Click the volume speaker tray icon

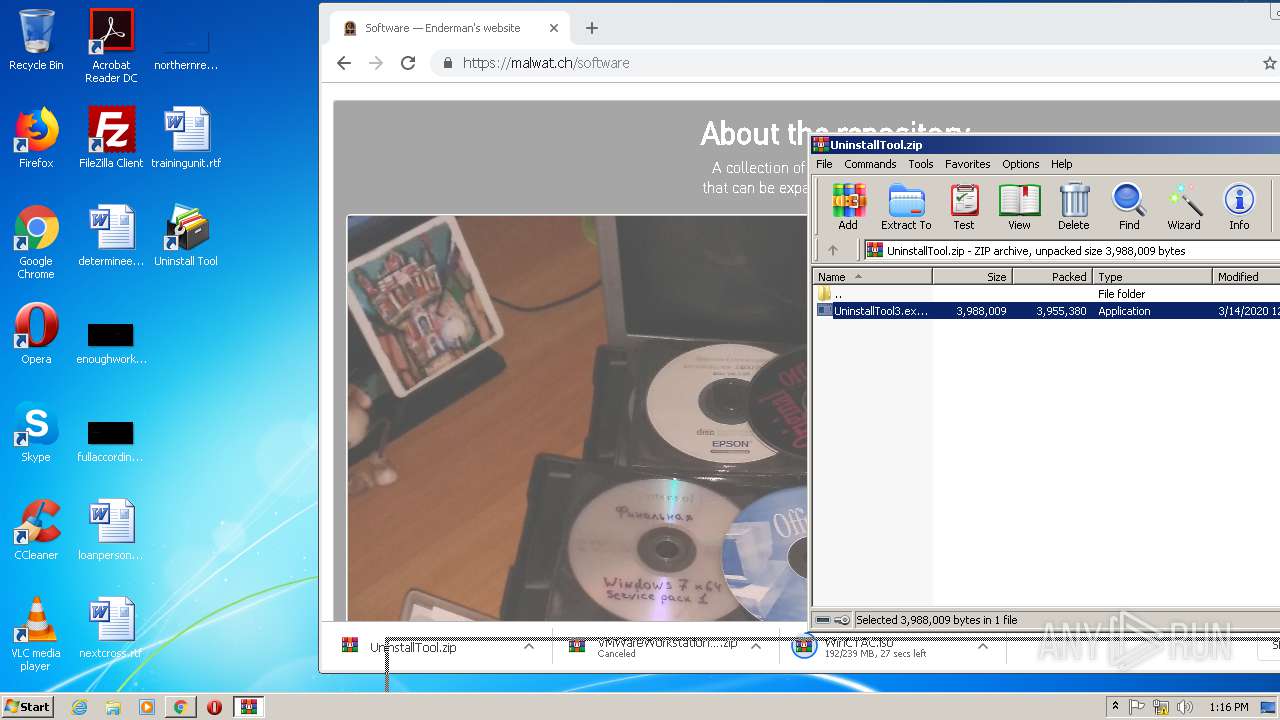pos(1185,707)
